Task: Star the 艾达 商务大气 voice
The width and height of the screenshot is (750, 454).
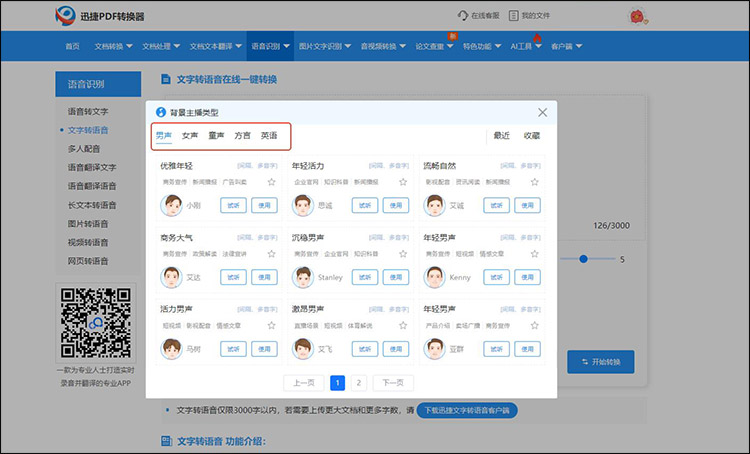Action: point(272,254)
